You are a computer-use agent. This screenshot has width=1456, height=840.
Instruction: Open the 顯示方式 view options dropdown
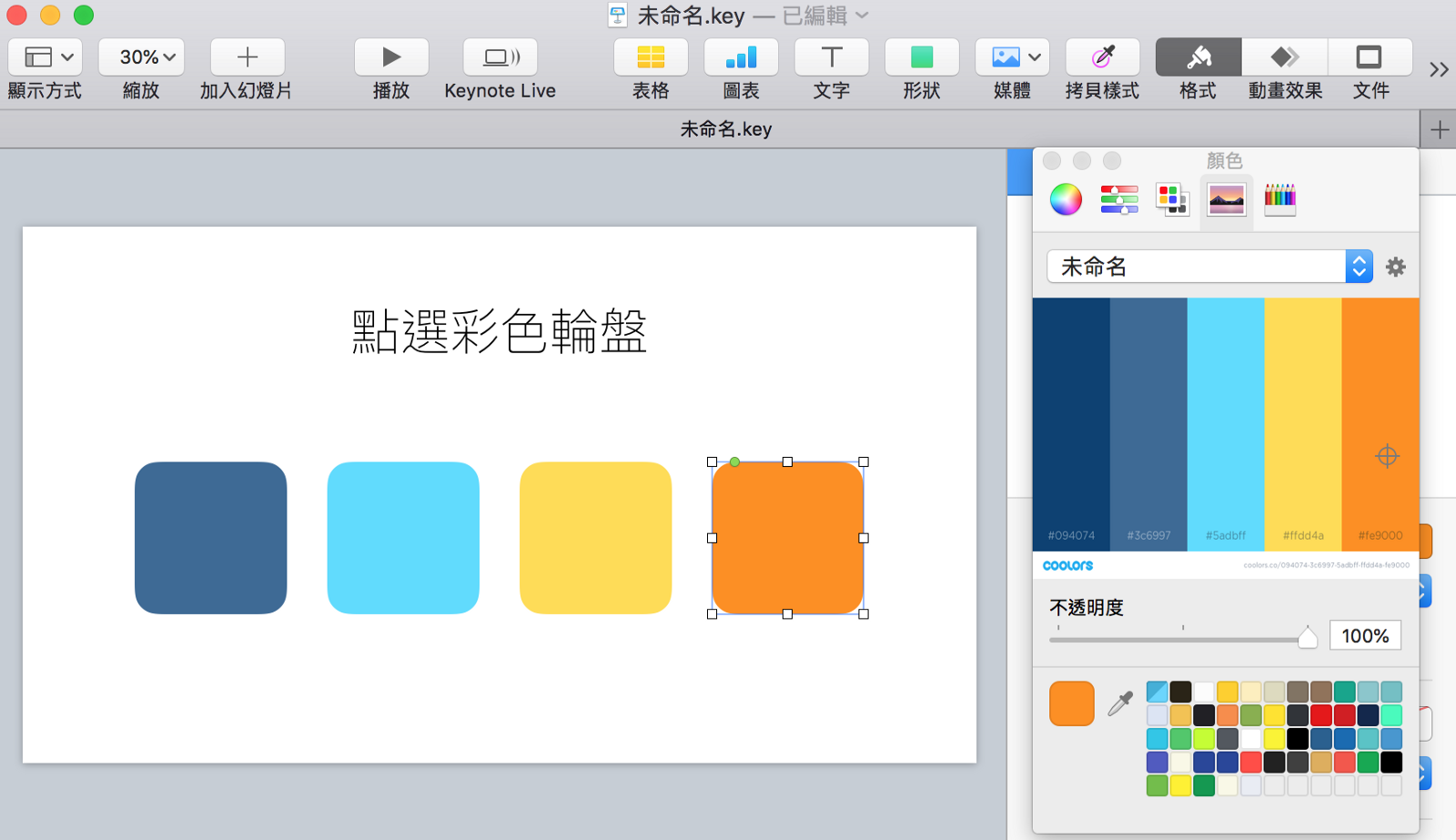click(45, 56)
